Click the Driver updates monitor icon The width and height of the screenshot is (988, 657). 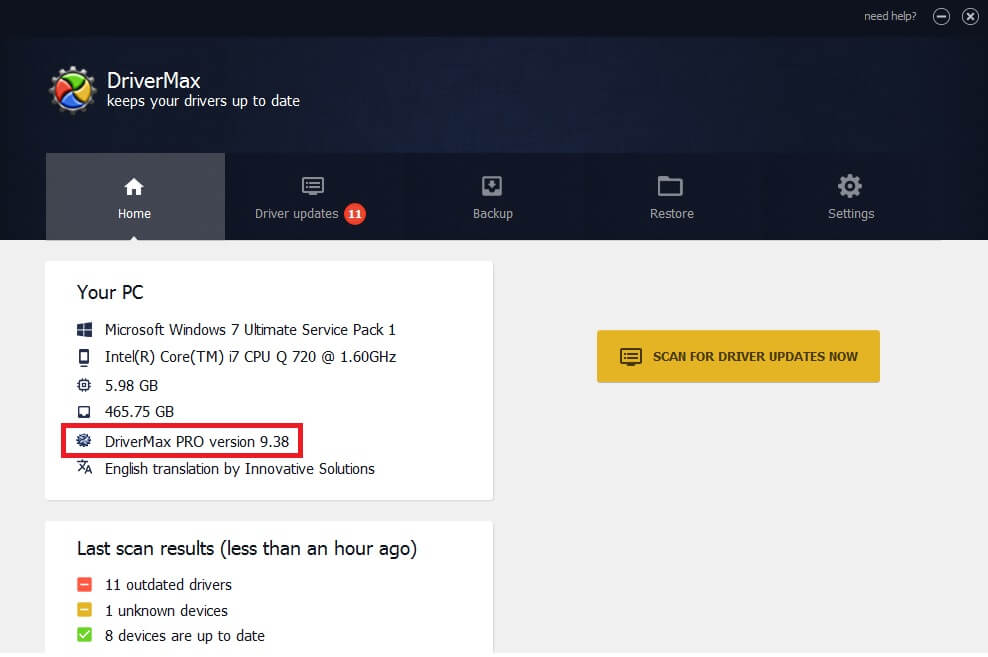tap(313, 186)
